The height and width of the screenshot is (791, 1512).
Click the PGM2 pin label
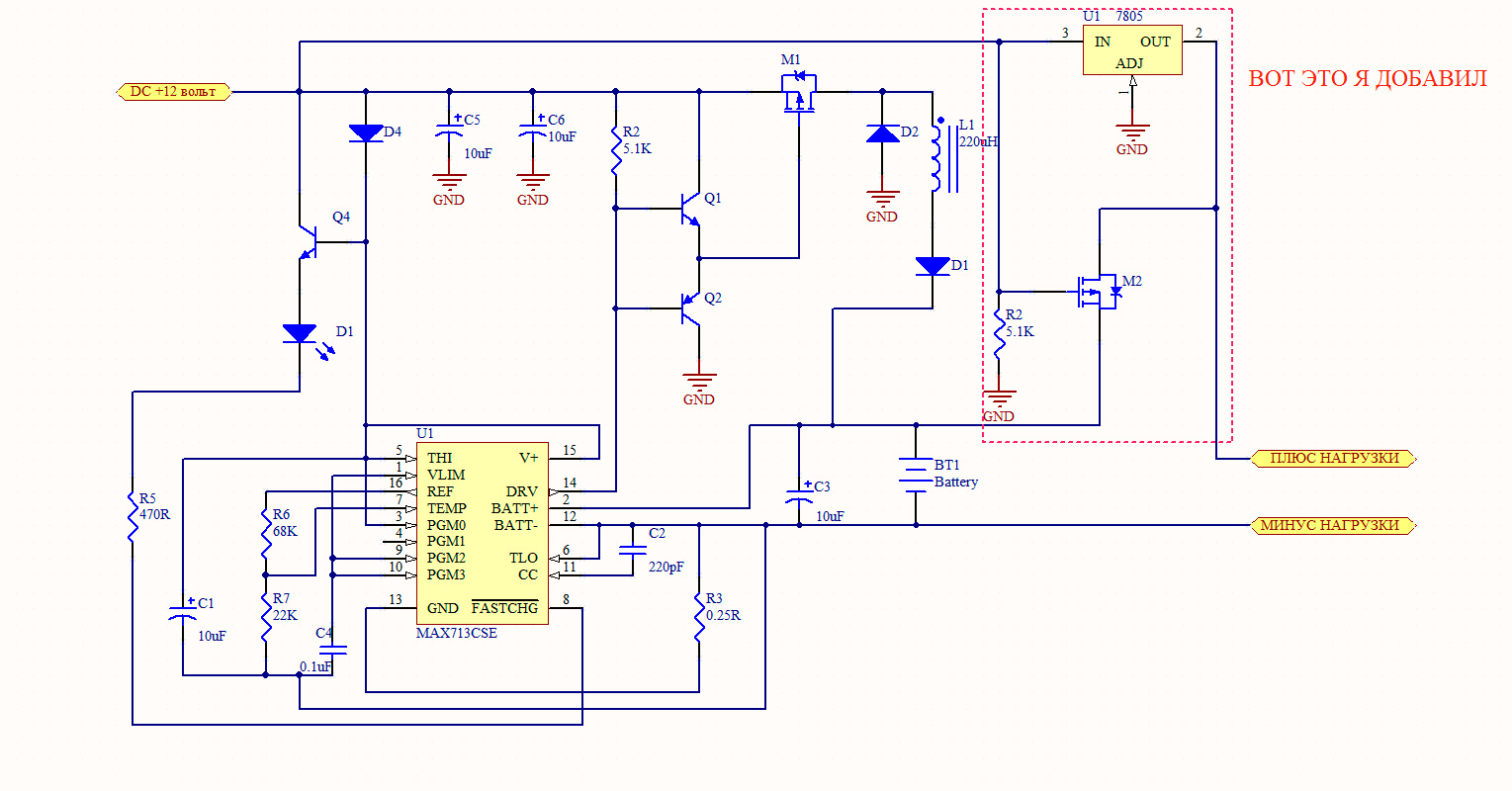pos(447,558)
